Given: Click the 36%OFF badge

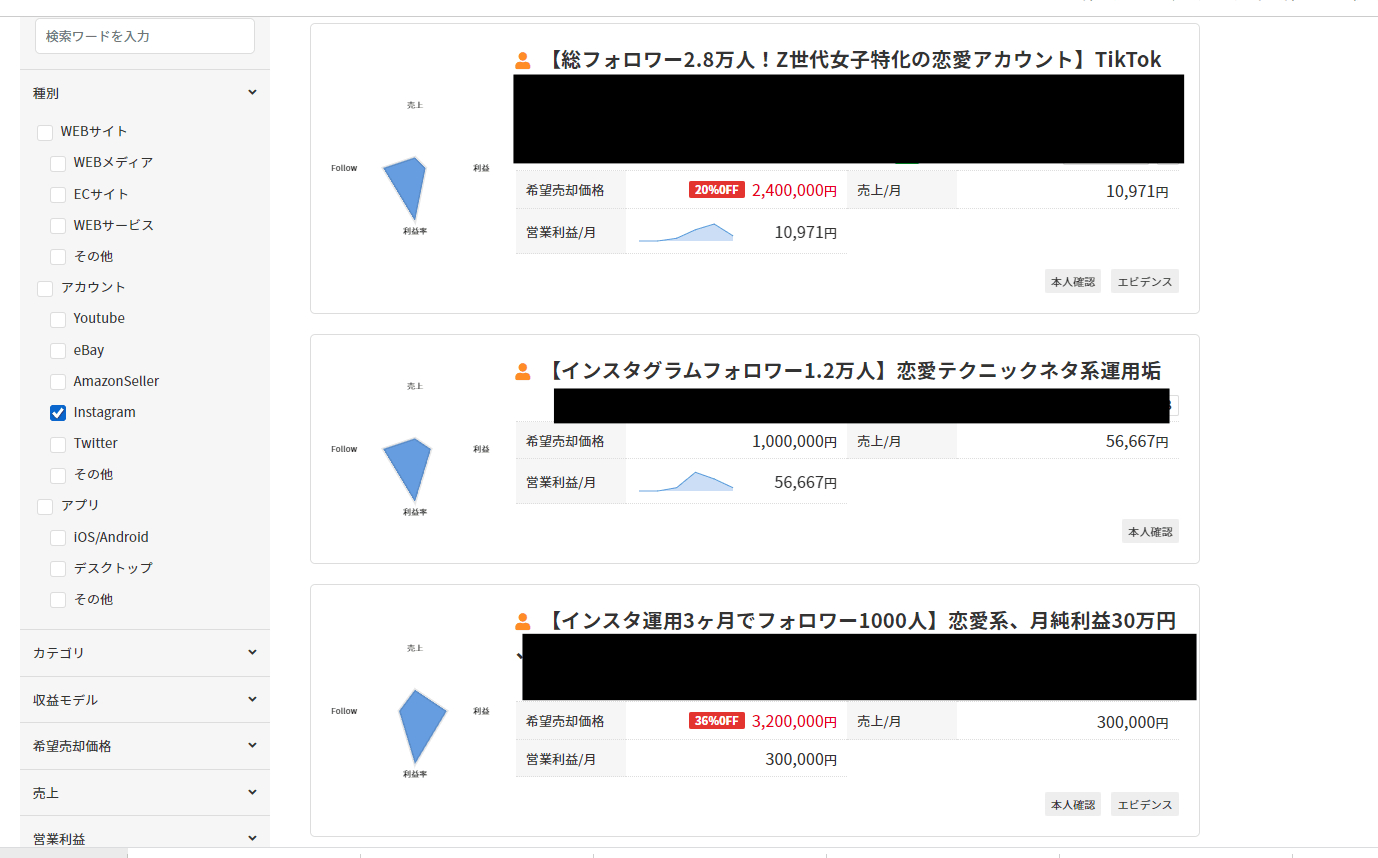Looking at the screenshot, I should [x=717, y=721].
